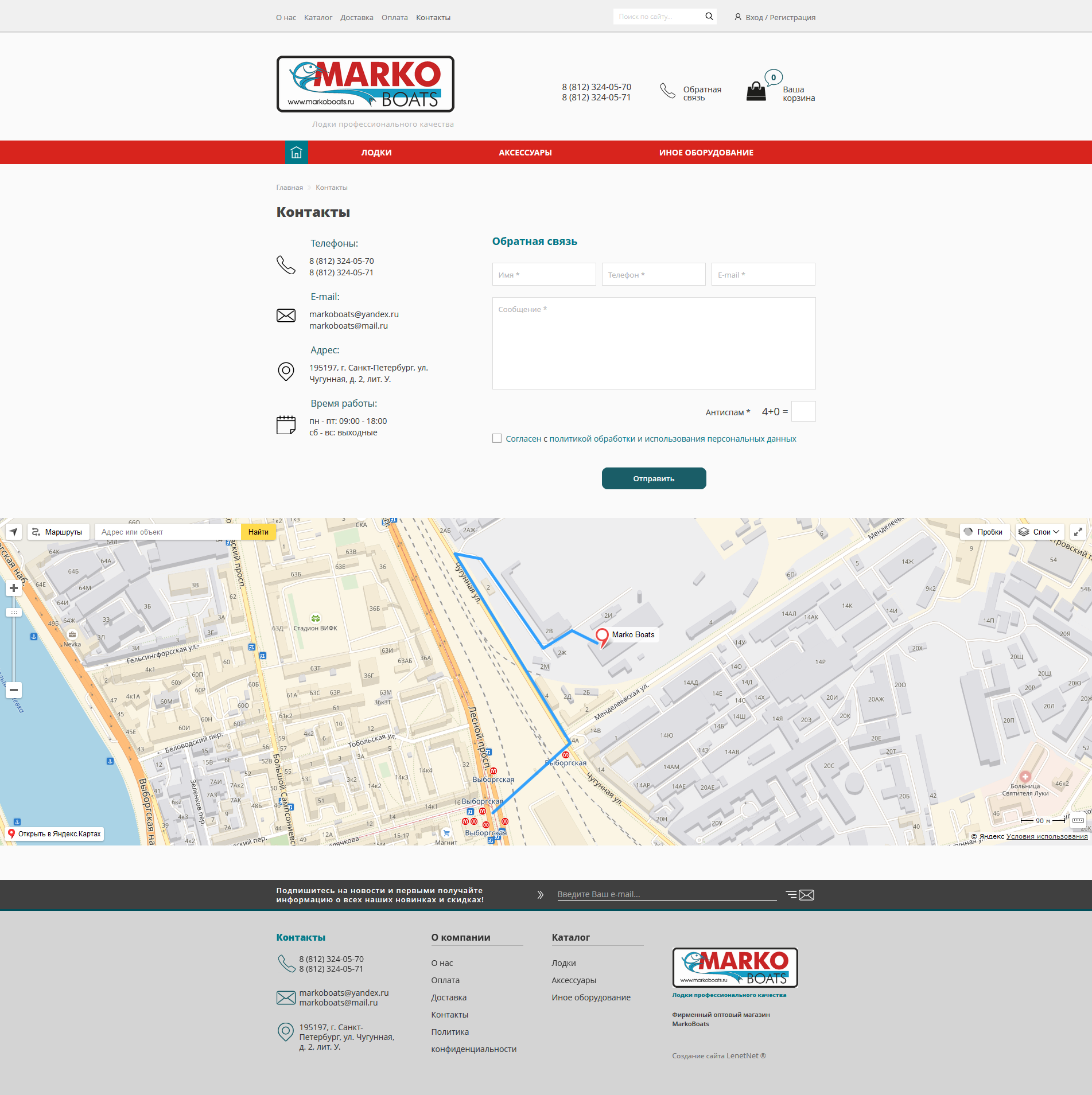Click the map geolocation arrow icon

14,532
